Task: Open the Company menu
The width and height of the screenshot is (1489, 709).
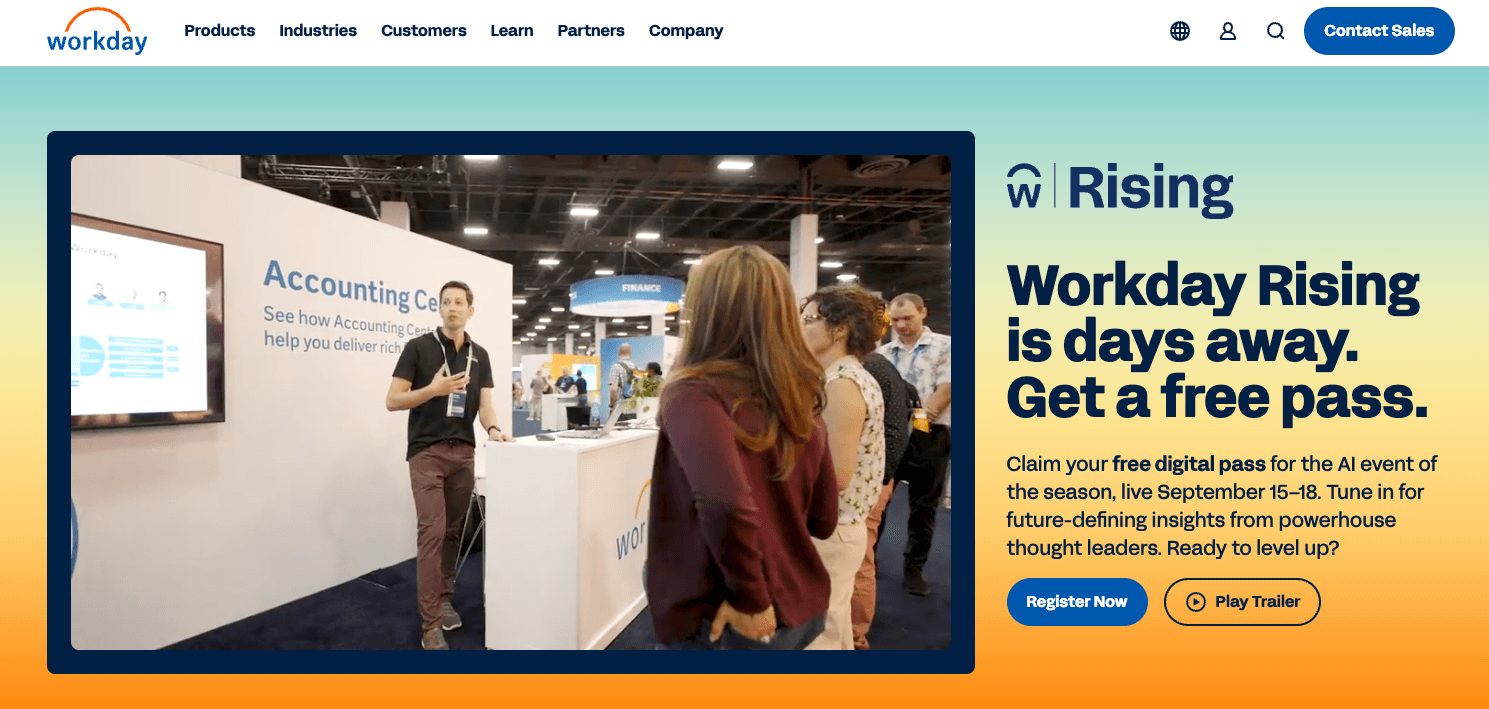Action: 686,31
